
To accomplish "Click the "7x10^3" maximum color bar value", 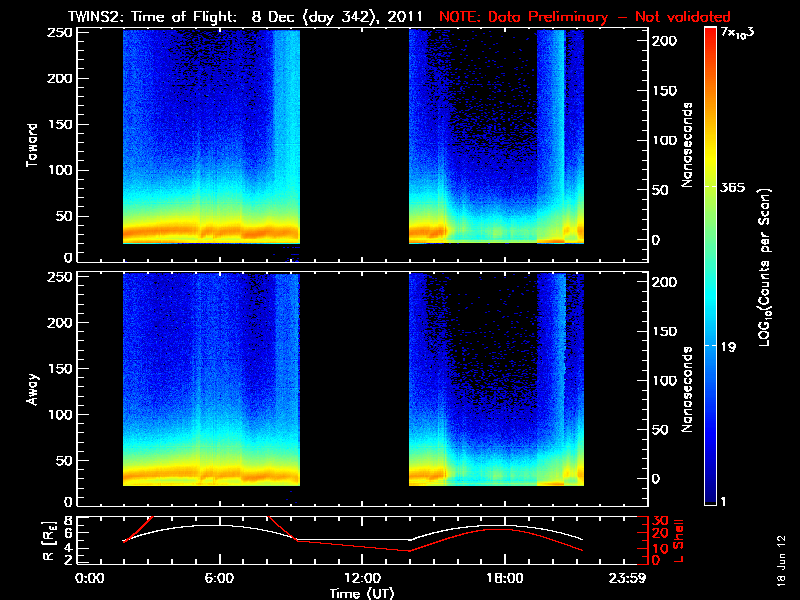I will 738,33.
